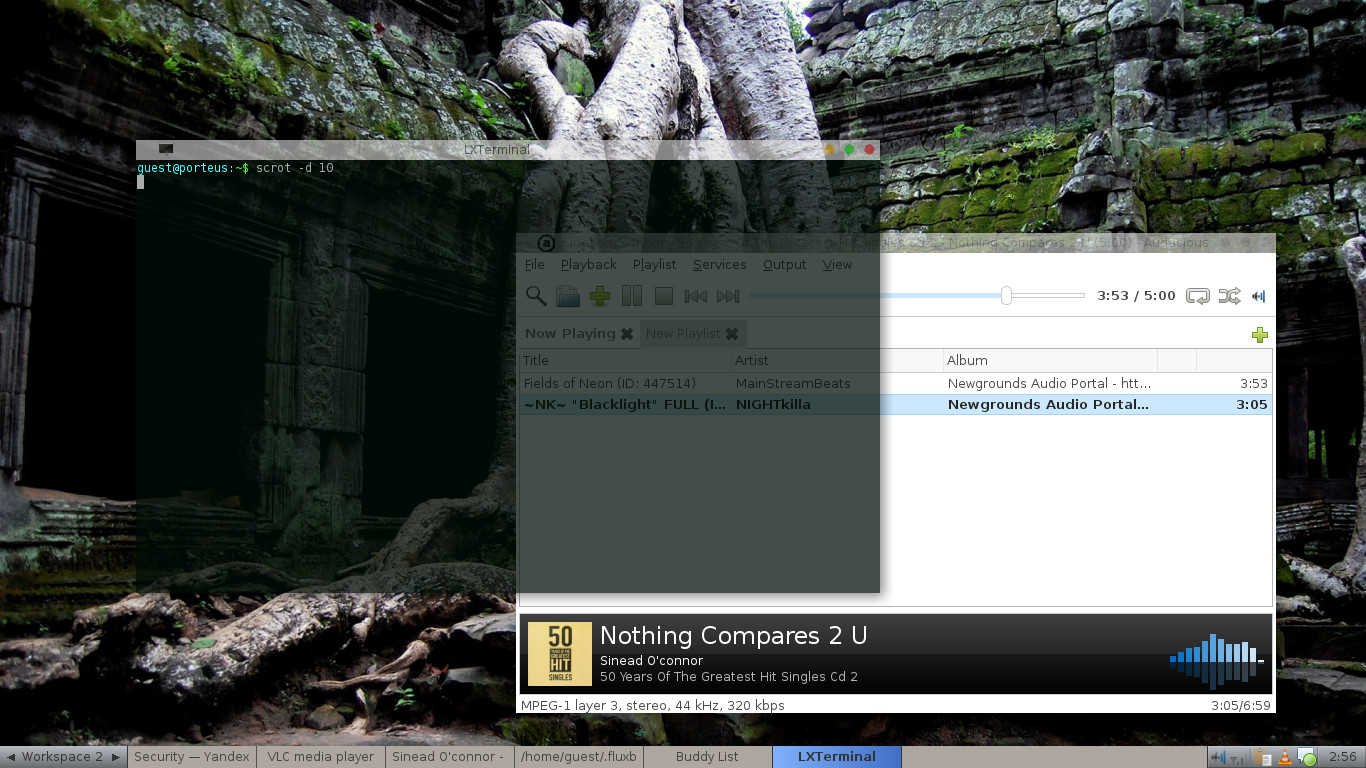This screenshot has width=1366, height=768.
Task: Click the LXTerminal window menu icon in title bar
Action: pos(166,149)
